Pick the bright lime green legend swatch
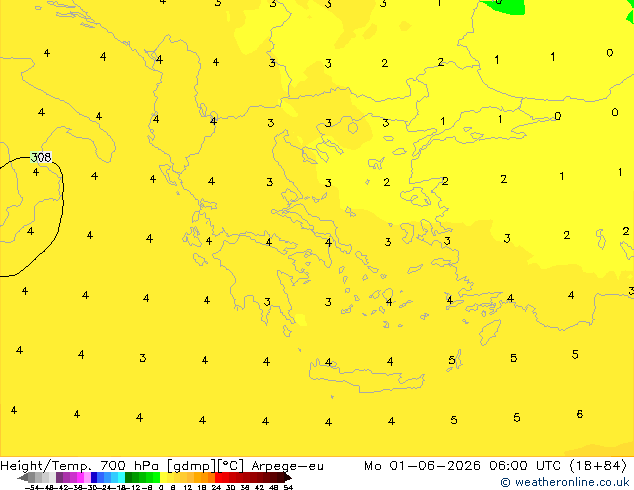 (156, 477)
